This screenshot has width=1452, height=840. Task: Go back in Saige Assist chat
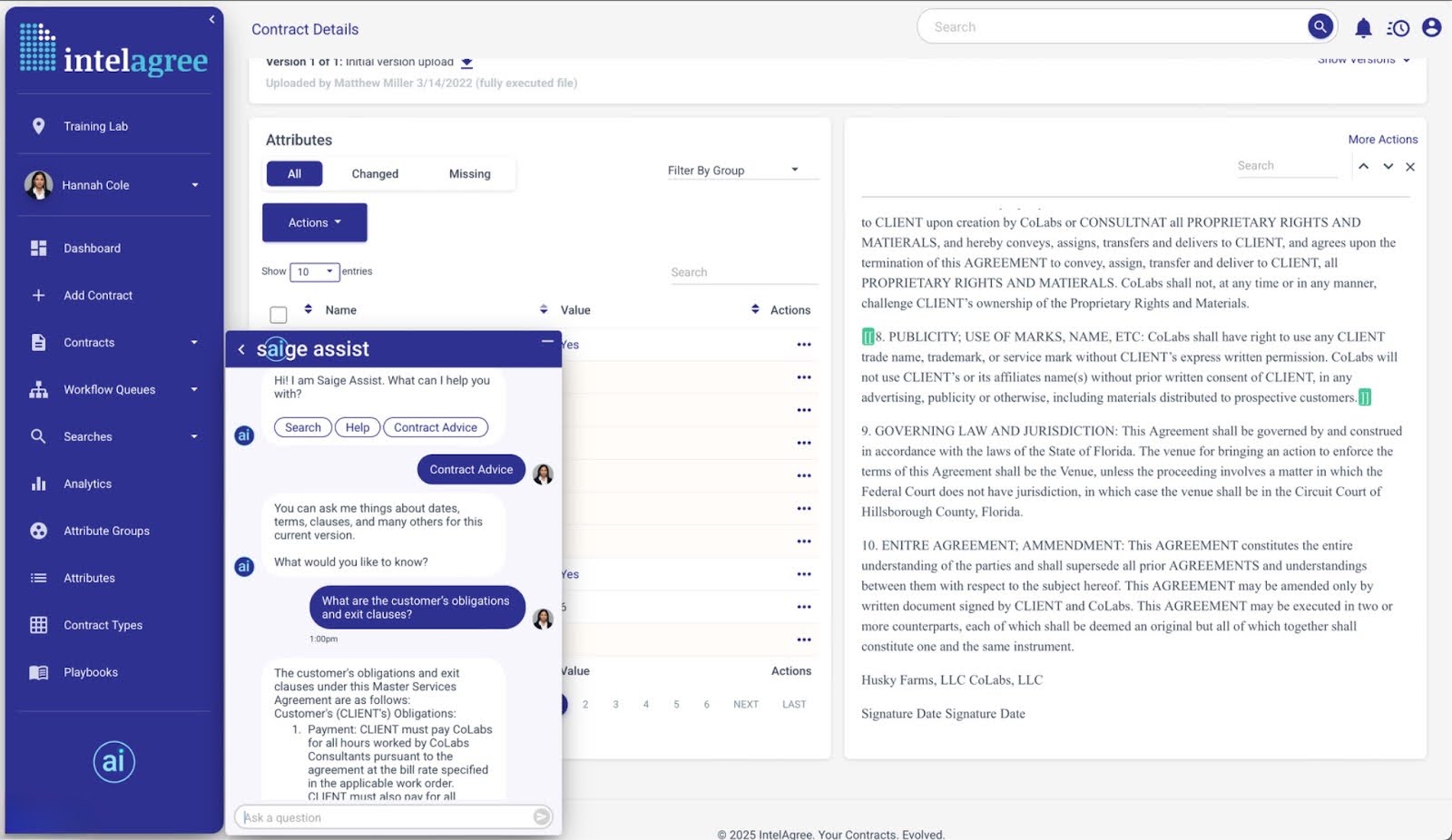(241, 349)
